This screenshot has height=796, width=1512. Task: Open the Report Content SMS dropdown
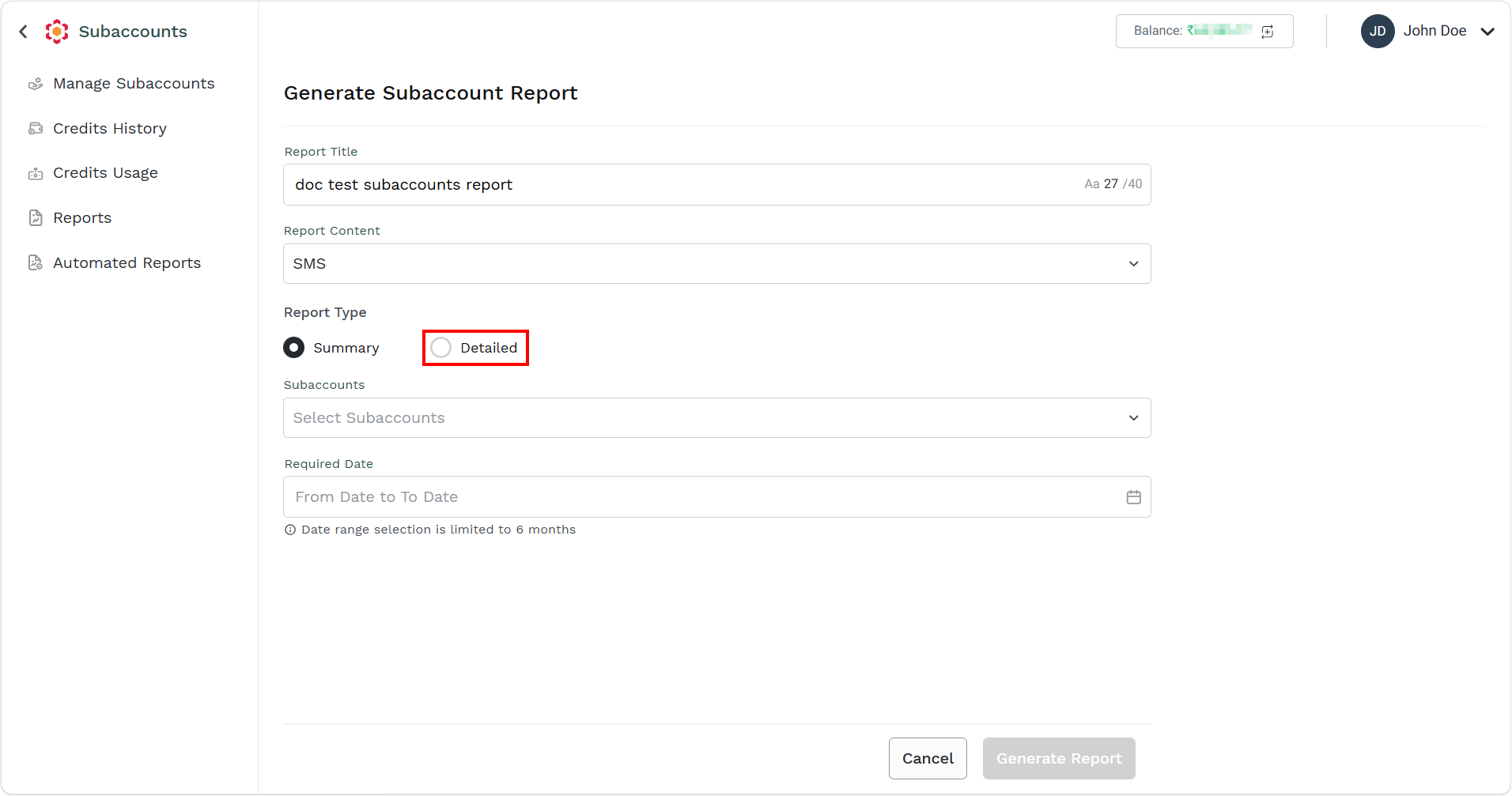pos(716,264)
